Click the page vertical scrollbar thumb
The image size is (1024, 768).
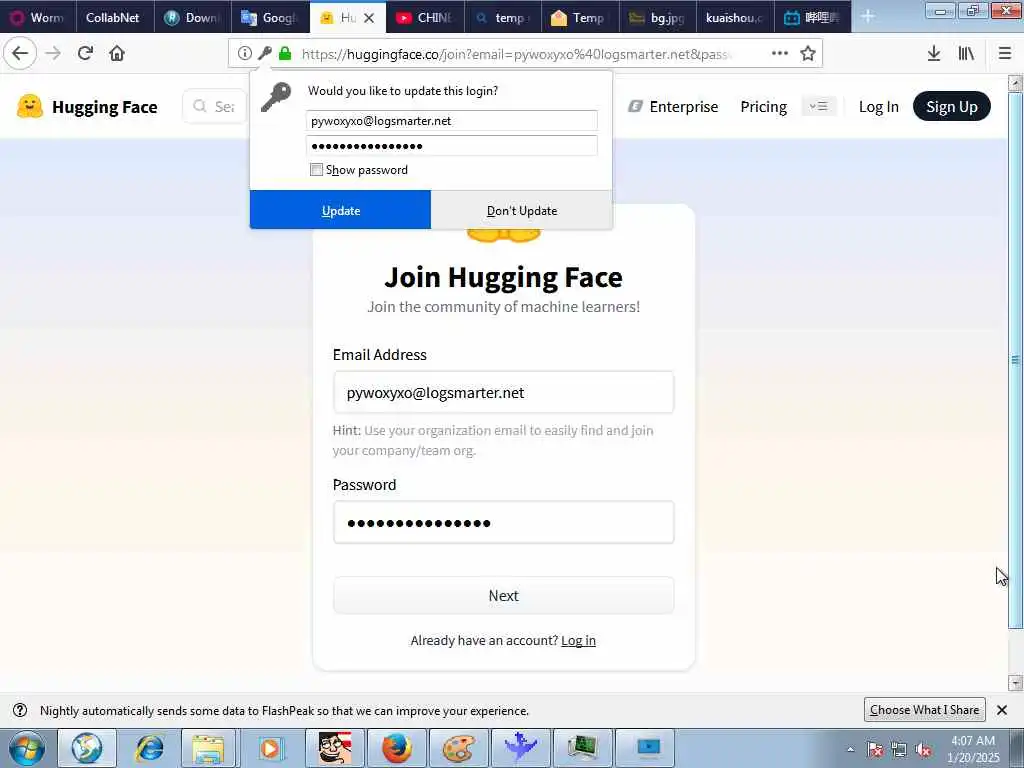[1015, 359]
